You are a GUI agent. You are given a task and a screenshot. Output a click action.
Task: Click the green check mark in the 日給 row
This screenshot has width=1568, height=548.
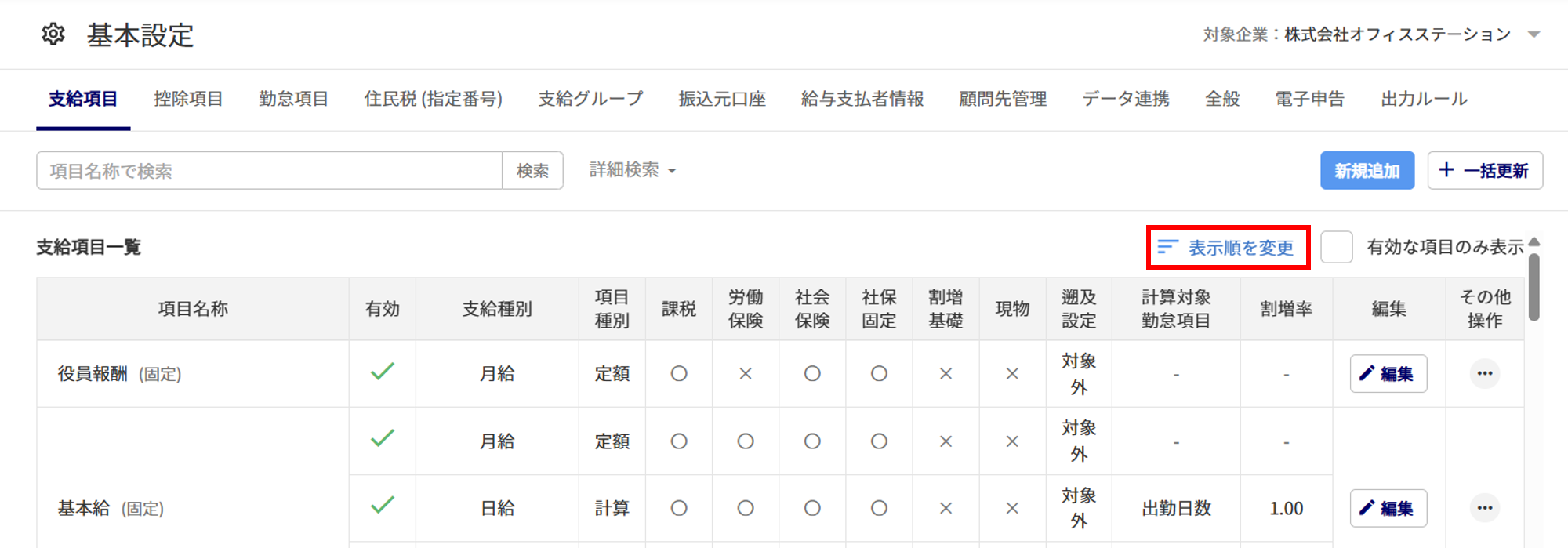pyautogui.click(x=383, y=506)
